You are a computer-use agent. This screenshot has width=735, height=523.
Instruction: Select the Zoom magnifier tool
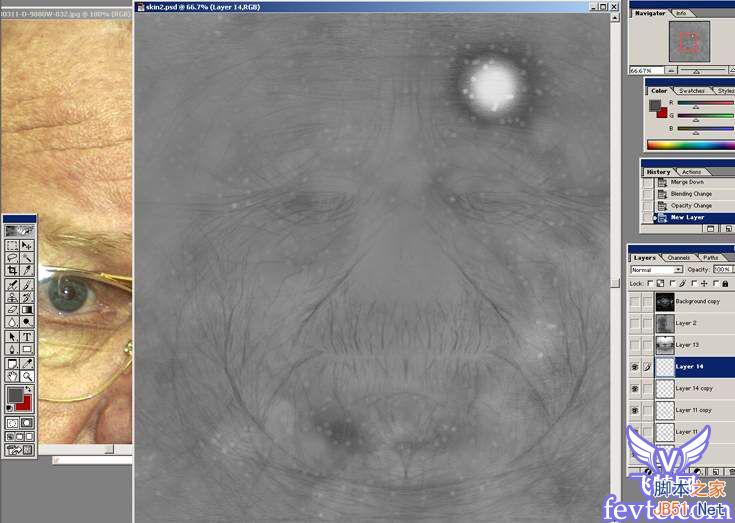tap(27, 376)
